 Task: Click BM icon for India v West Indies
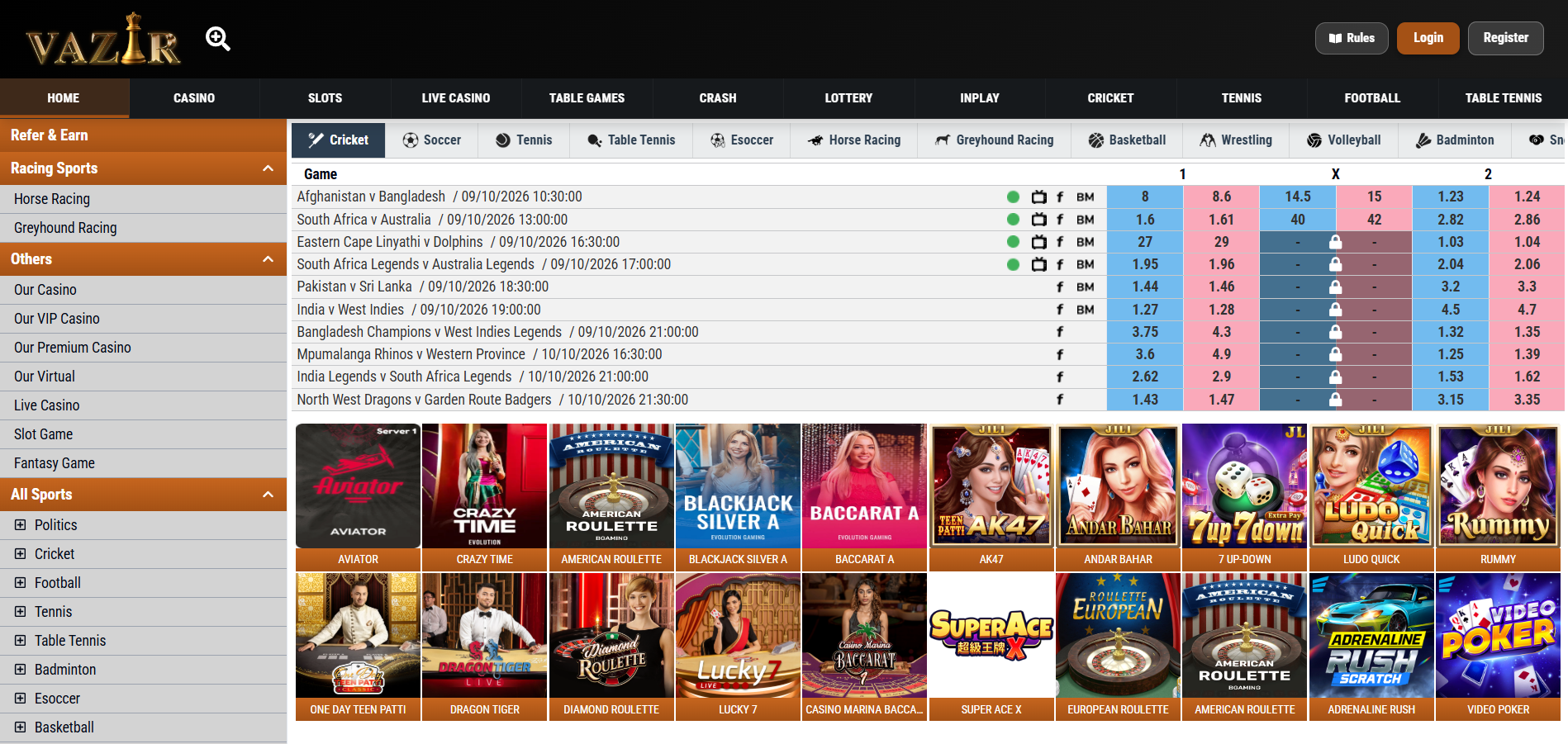[1086, 310]
